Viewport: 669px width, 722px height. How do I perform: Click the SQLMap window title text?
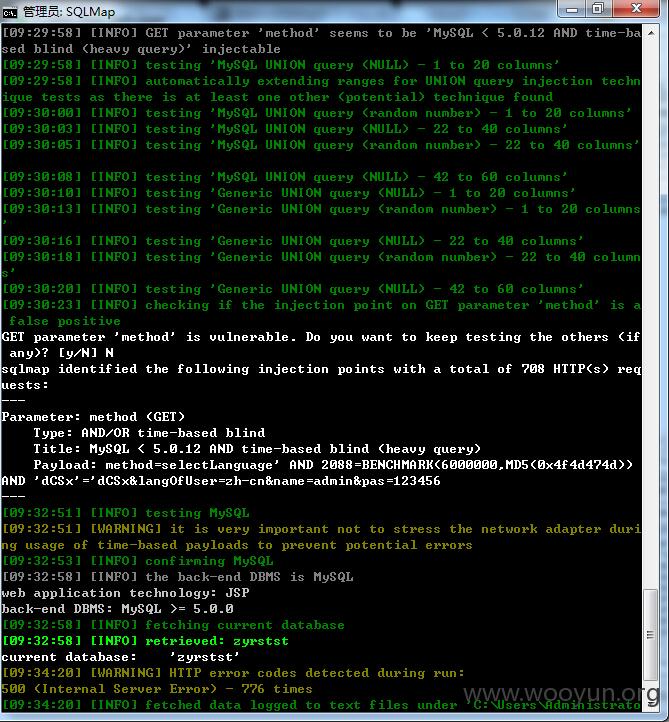click(x=69, y=12)
